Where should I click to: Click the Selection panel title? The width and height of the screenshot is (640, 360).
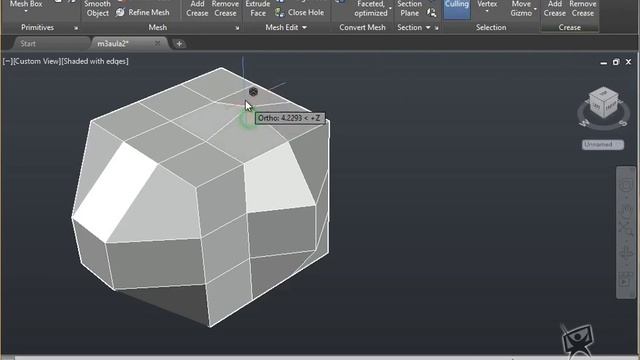point(491,27)
